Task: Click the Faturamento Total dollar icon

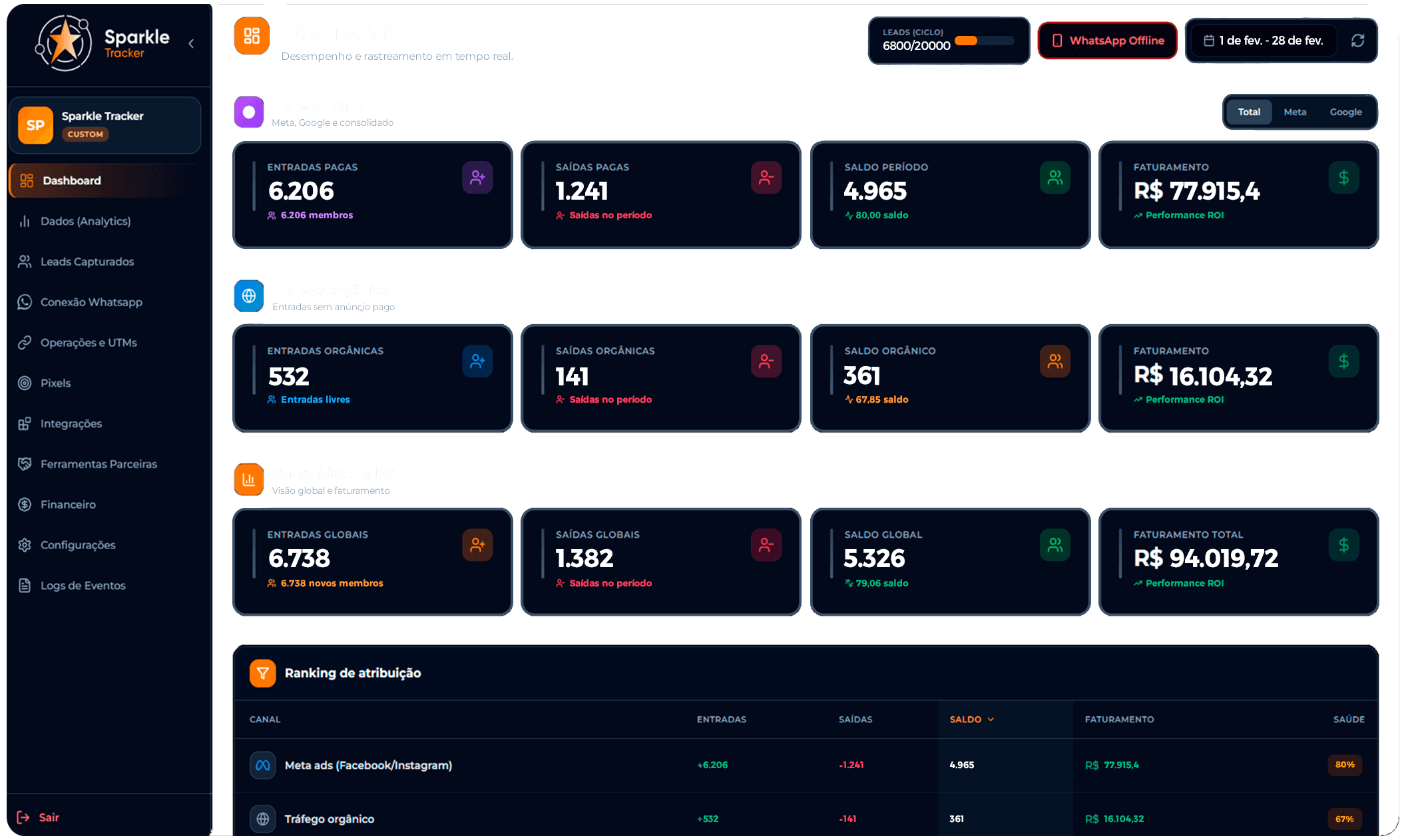Action: coord(1343,545)
